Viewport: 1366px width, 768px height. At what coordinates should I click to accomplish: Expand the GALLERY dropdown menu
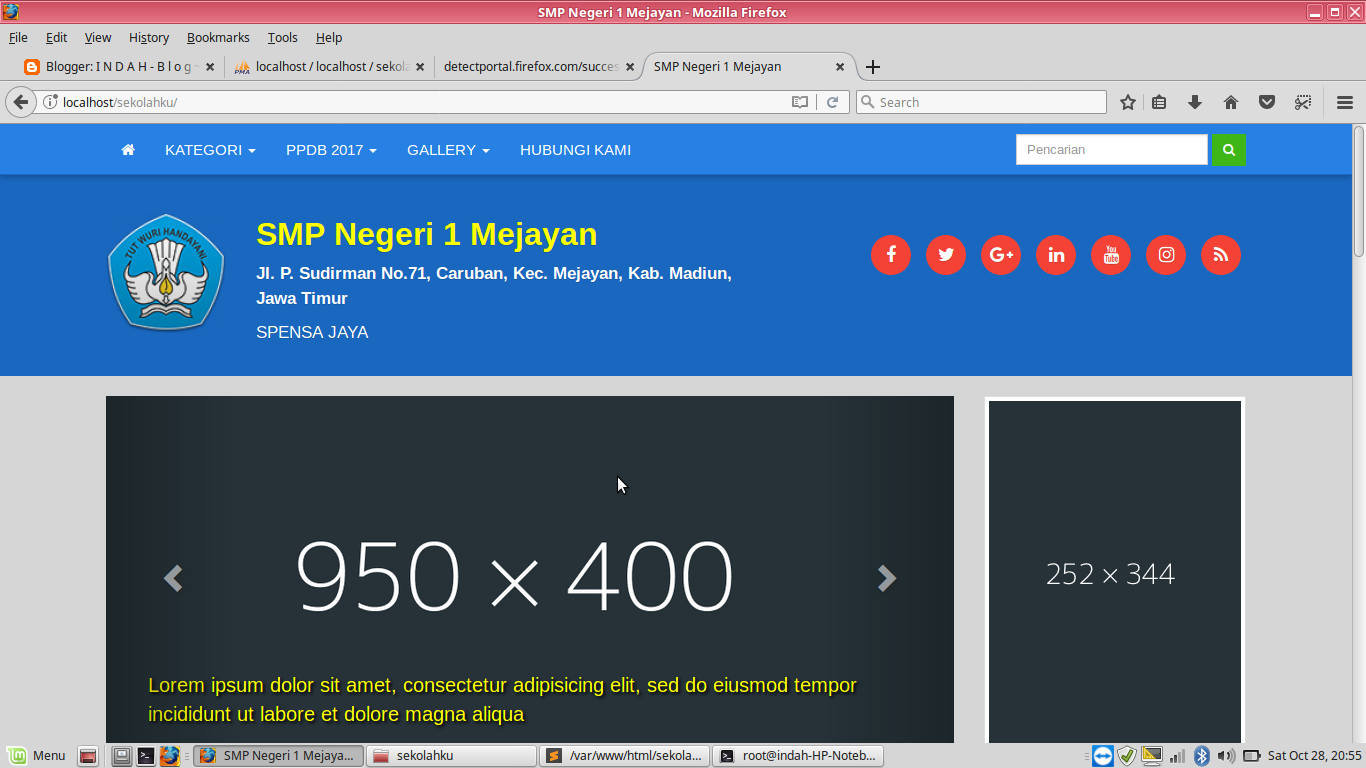coord(447,149)
